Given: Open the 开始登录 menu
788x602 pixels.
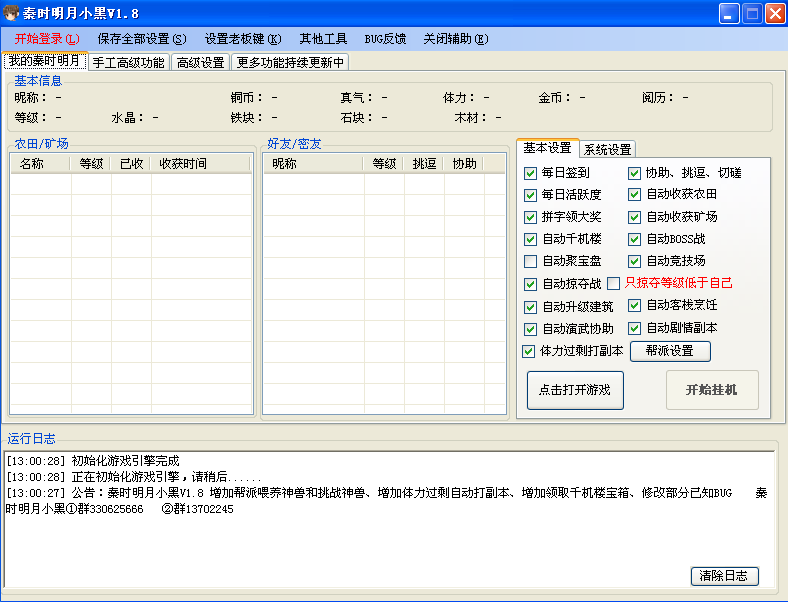Looking at the screenshot, I should point(46,39).
